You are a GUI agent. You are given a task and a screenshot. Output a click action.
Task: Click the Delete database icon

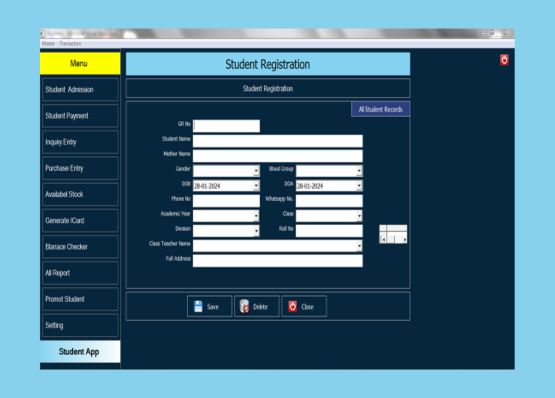[244, 306]
